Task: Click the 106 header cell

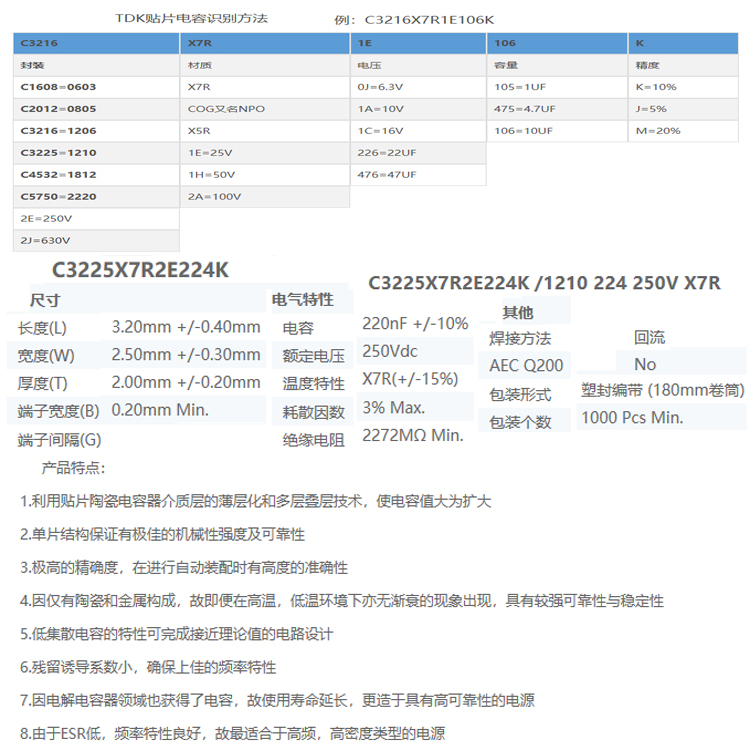Action: (557, 43)
